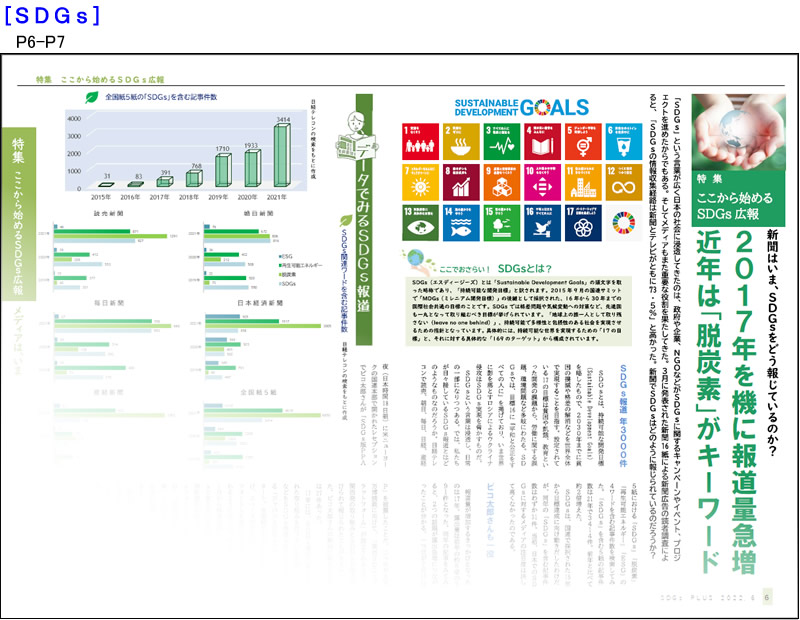Click the 4000 y-axis label
800x620 pixels.
tap(74, 118)
